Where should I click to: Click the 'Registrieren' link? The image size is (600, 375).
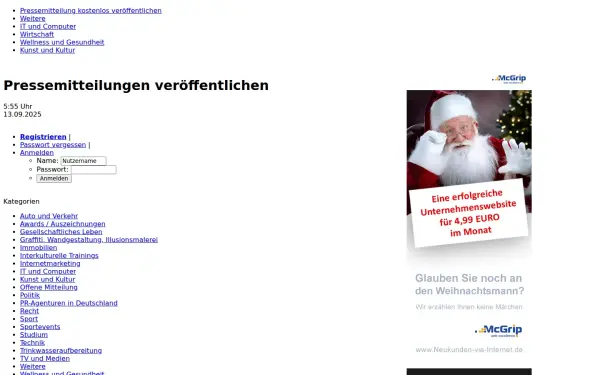coord(43,137)
